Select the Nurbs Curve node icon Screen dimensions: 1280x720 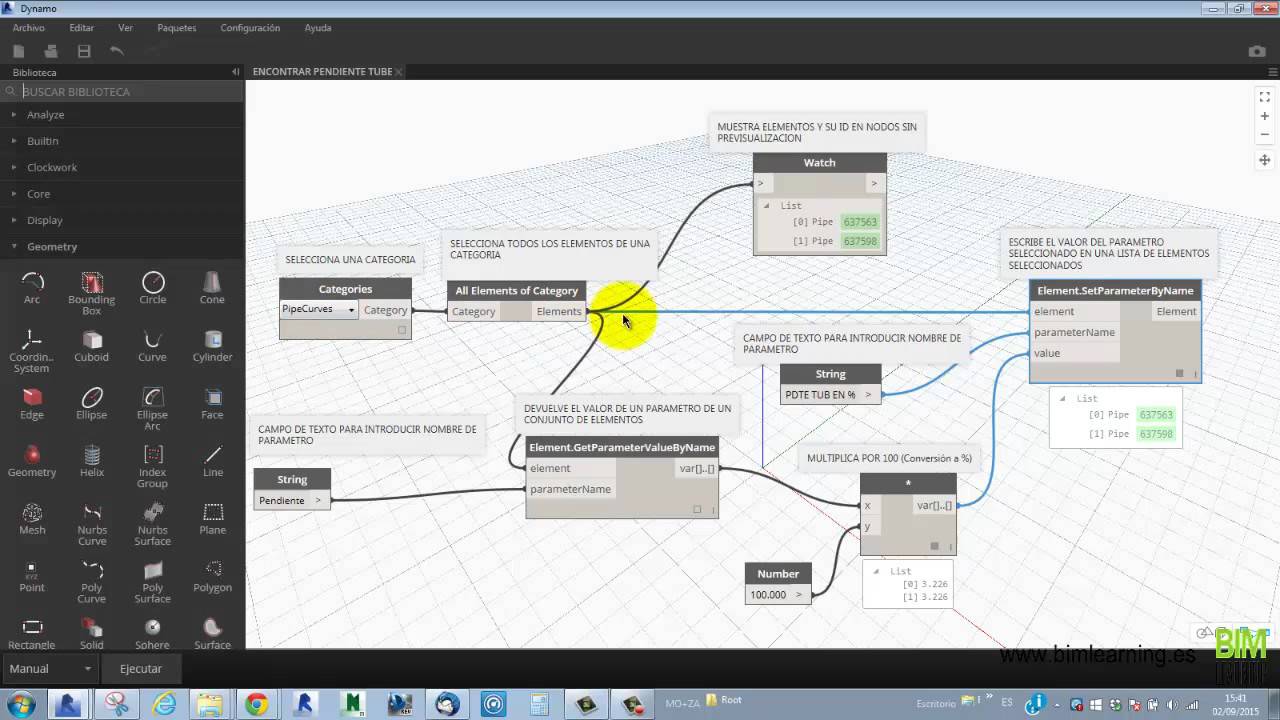(92, 512)
